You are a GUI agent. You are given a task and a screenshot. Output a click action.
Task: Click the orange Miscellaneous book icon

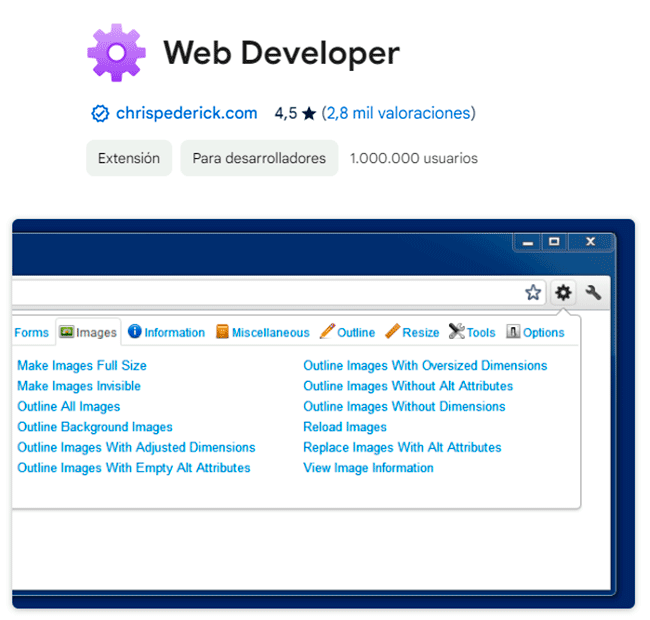[x=222, y=332]
